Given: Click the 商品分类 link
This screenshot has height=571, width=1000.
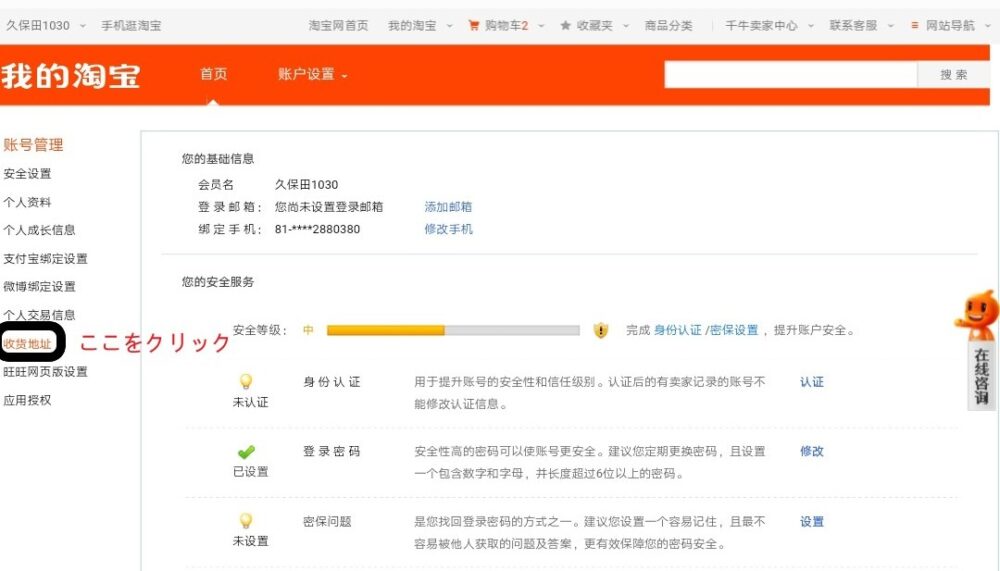Looking at the screenshot, I should [x=668, y=26].
